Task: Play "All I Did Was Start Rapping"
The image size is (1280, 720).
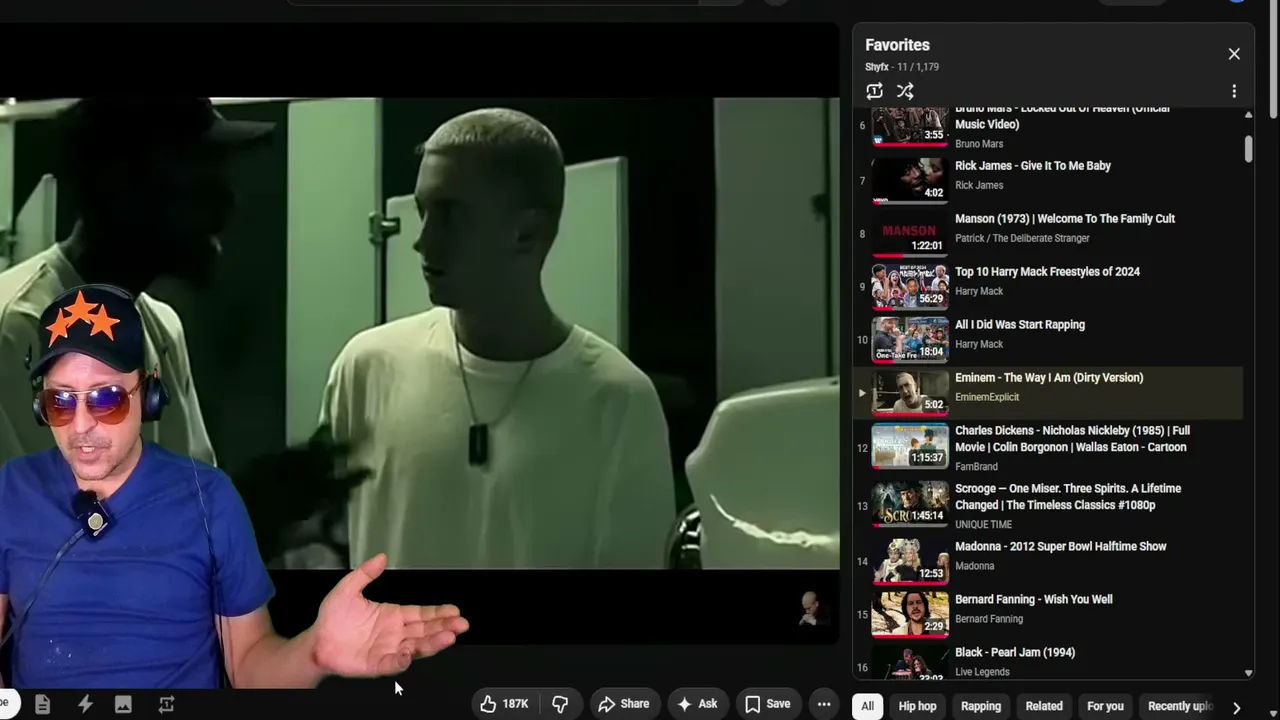Action: [1020, 325]
